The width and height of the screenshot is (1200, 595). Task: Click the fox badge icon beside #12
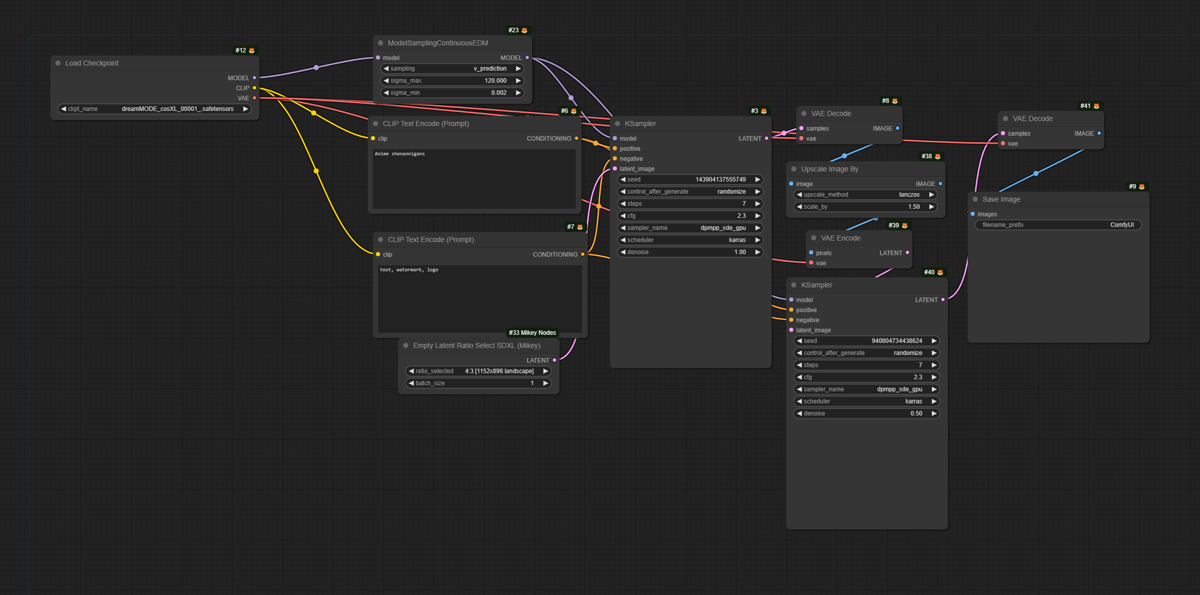(252, 50)
